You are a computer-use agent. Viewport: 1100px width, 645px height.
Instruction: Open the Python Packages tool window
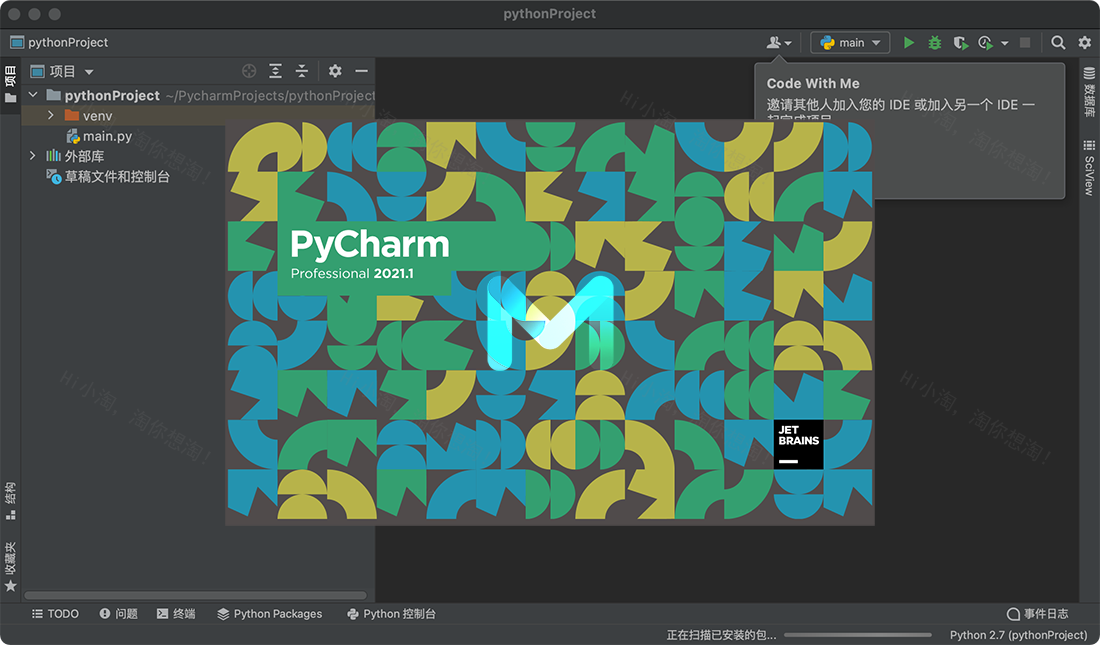tap(269, 613)
